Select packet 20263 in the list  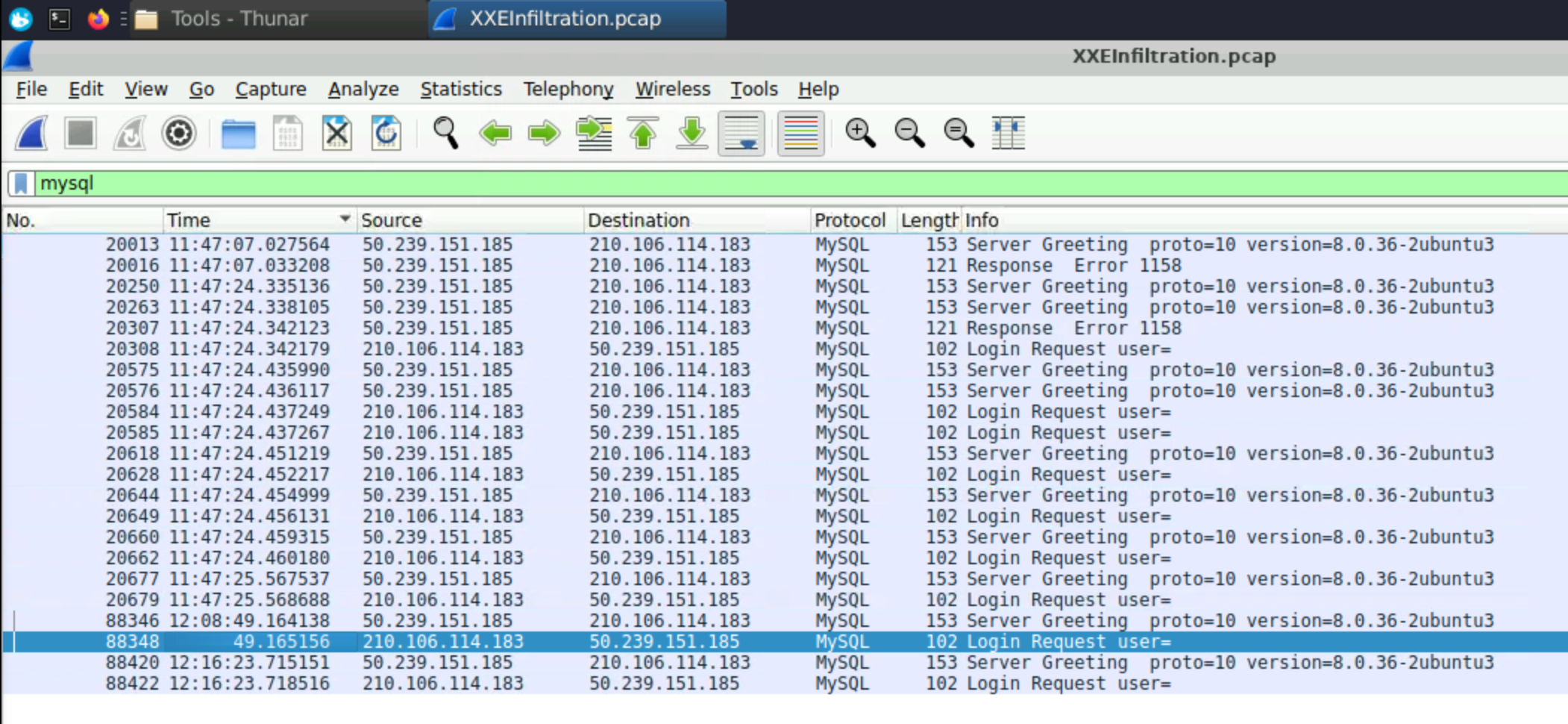(x=785, y=308)
